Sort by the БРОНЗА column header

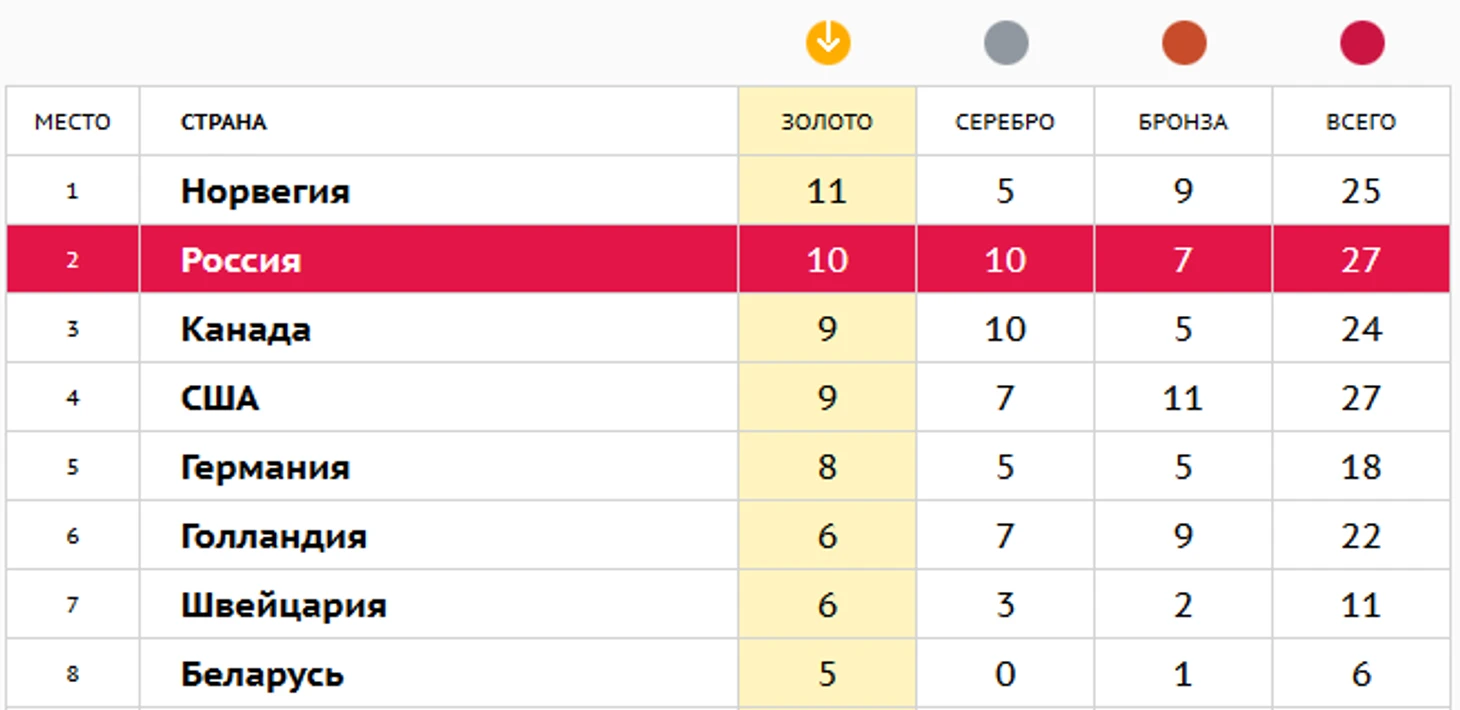(x=1183, y=122)
